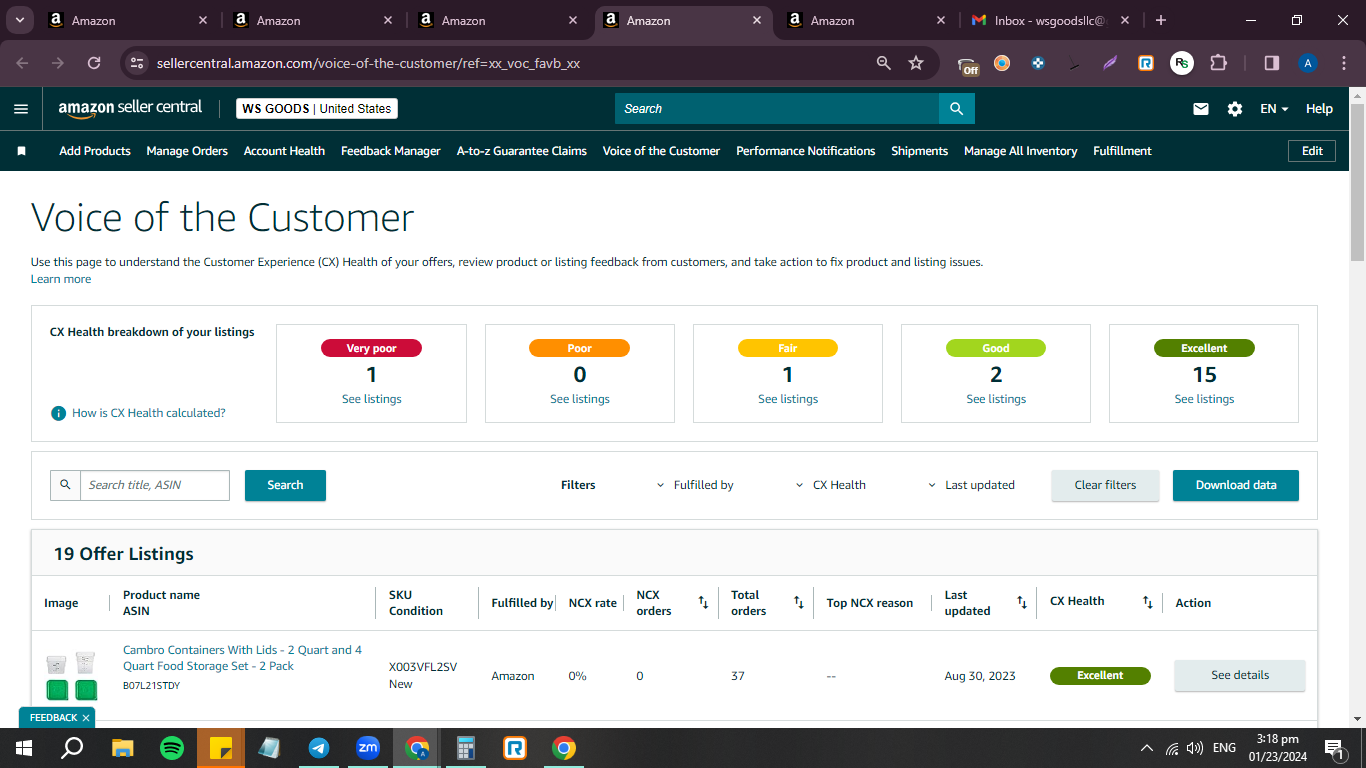Screen dimensions: 1366x768
Task: Focus the Search title, ASIN input field
Action: point(155,485)
